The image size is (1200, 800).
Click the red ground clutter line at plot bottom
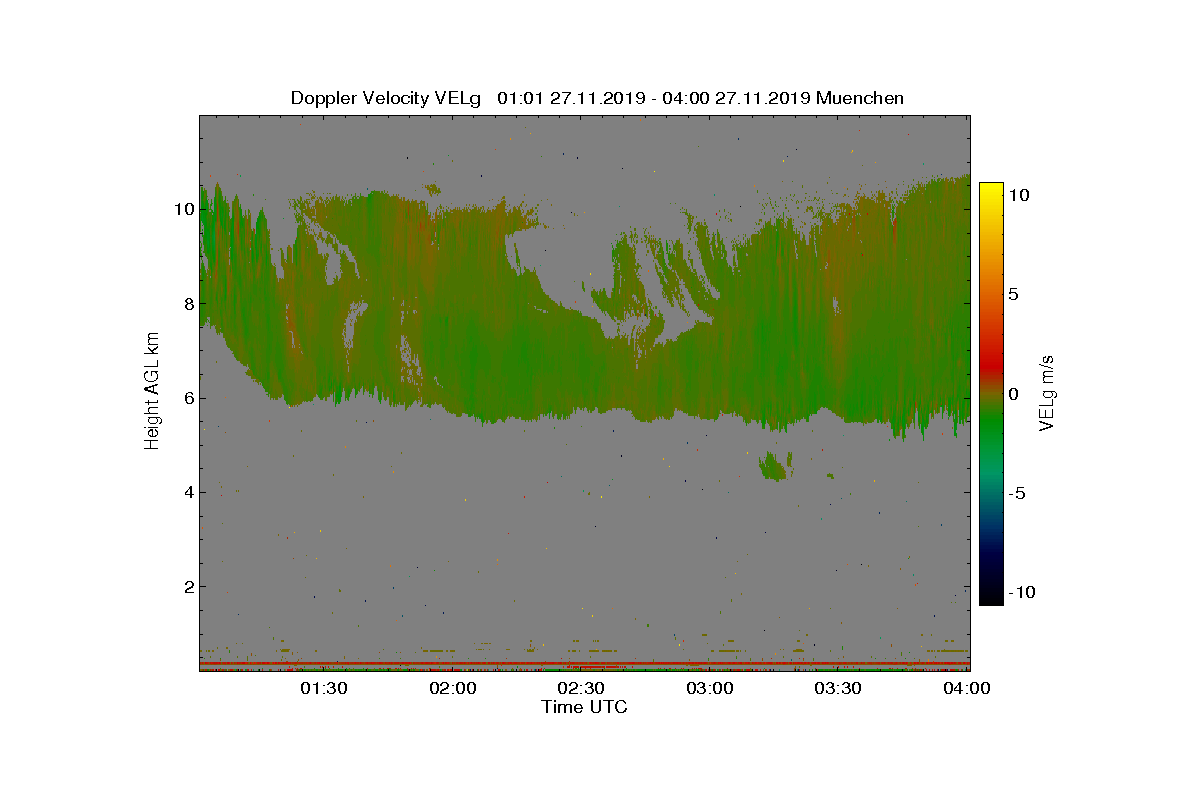point(584,663)
